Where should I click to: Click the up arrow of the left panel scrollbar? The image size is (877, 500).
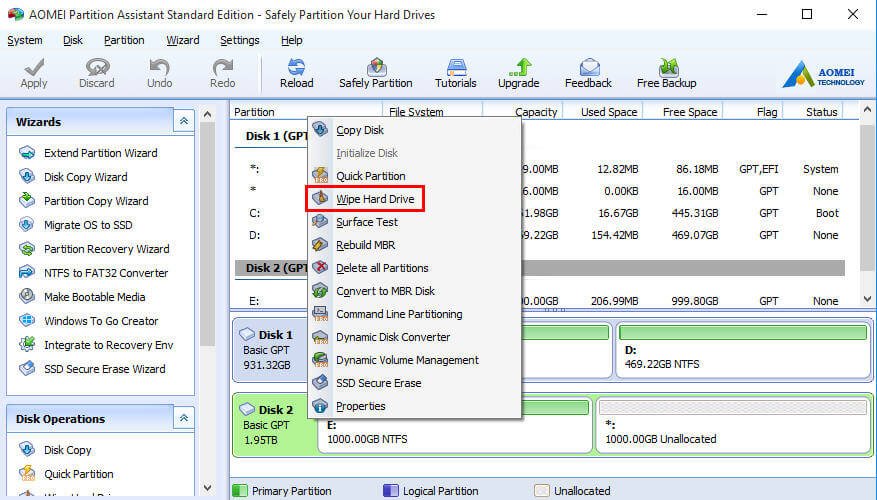click(208, 114)
